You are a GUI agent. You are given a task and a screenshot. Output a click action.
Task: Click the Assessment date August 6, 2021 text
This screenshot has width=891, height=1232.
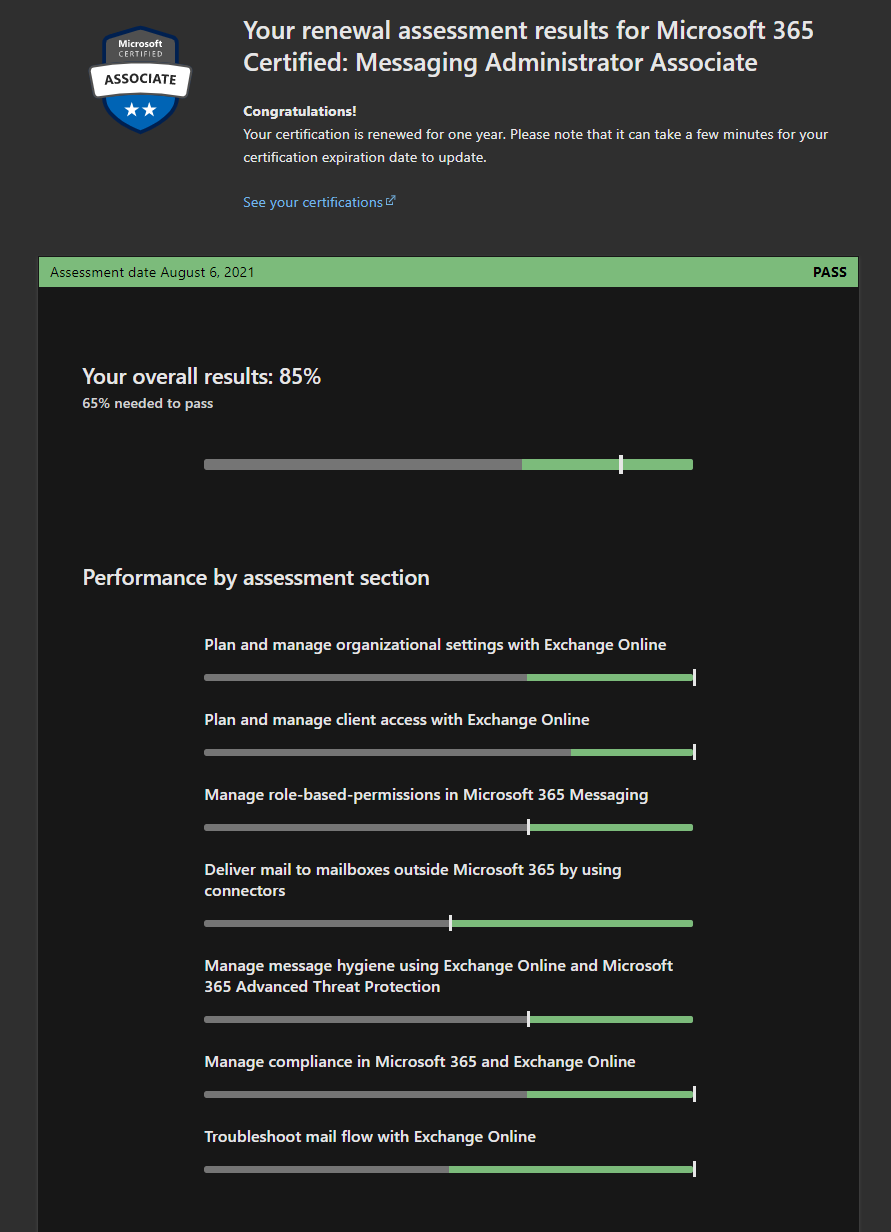152,272
